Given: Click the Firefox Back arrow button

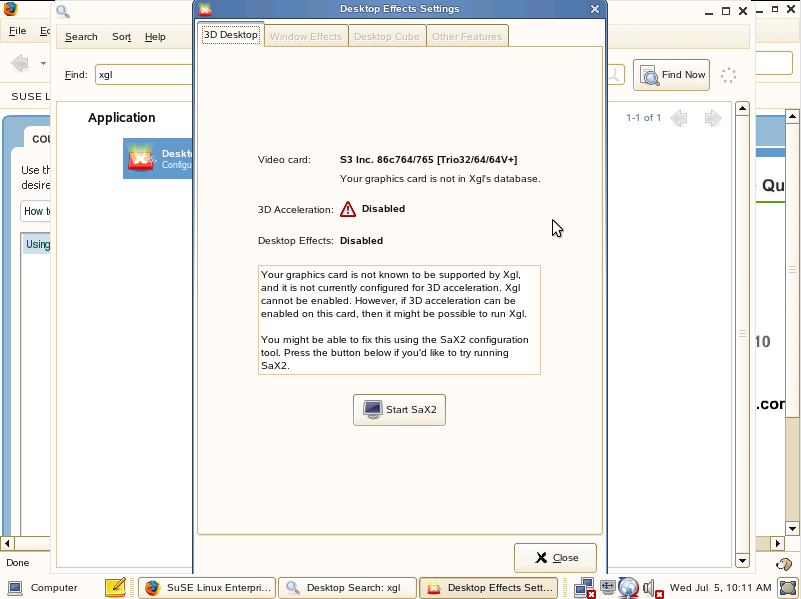Looking at the screenshot, I should (x=20, y=63).
